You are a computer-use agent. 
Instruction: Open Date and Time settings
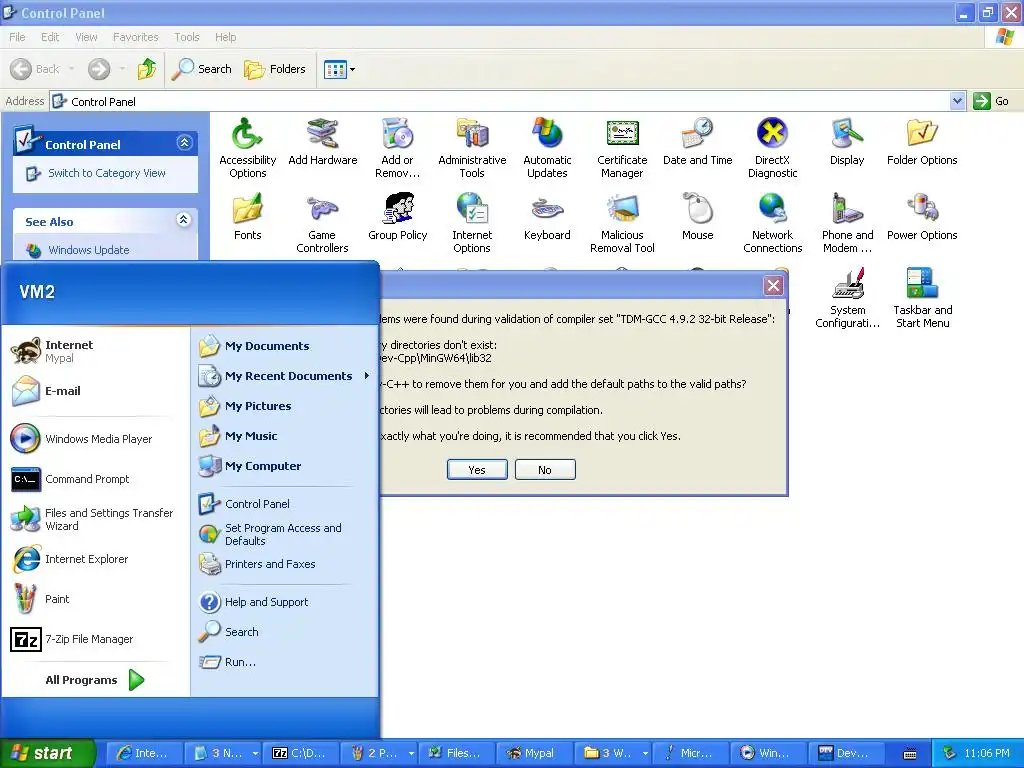coord(697,142)
